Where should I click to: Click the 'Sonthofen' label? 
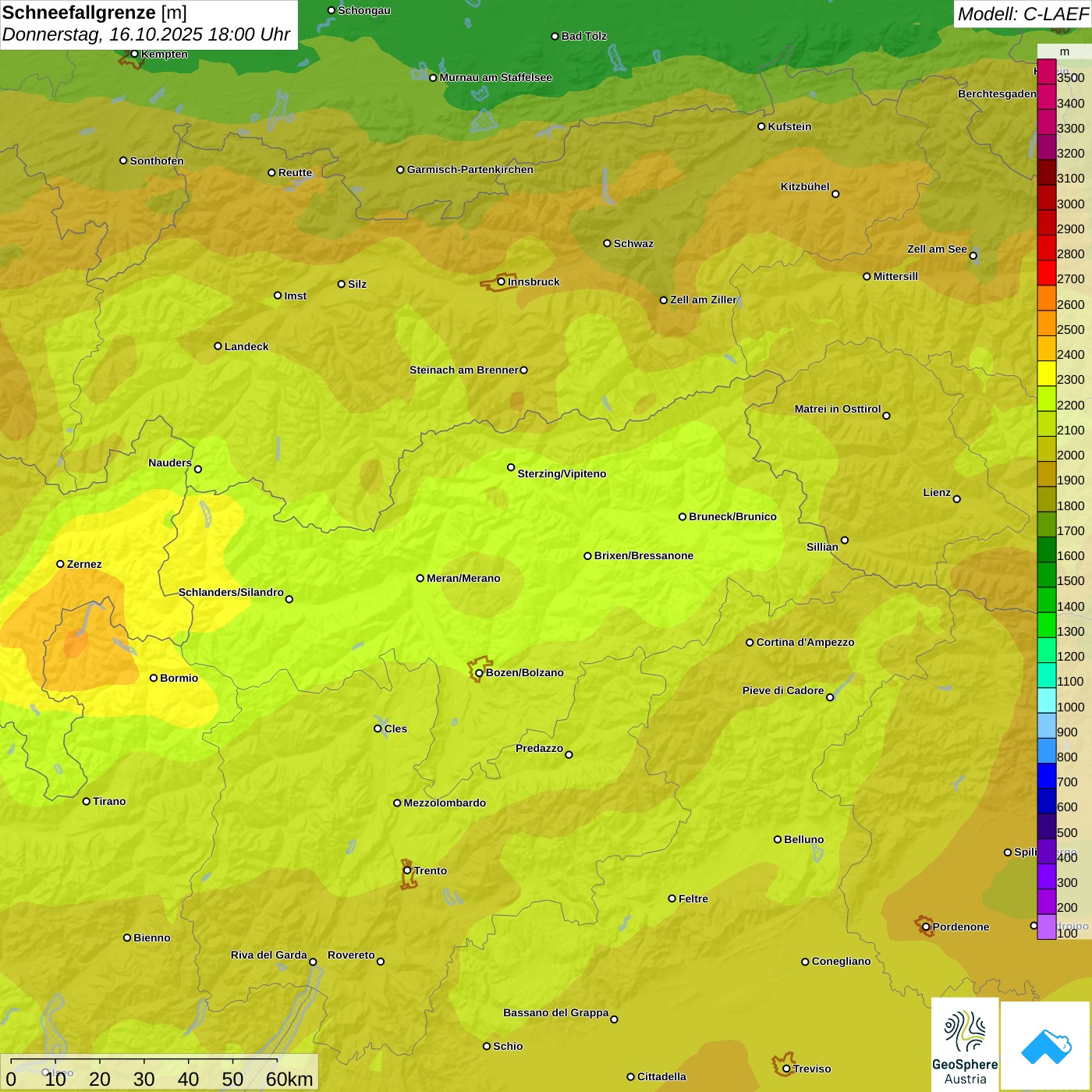point(157,161)
